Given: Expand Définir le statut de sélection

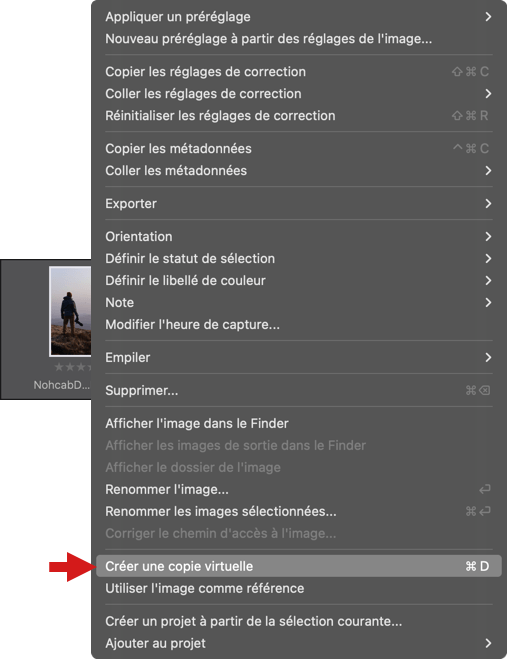Looking at the screenshot, I should (298, 258).
